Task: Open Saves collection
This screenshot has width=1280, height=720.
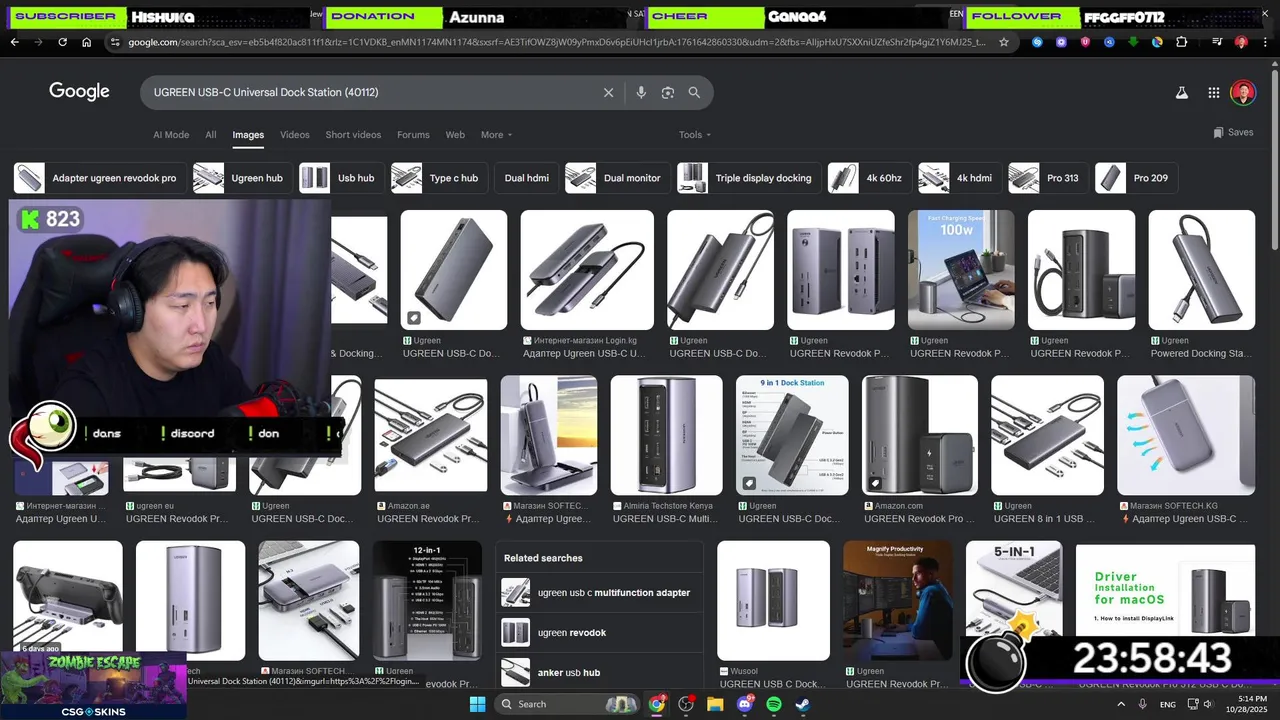Action: 1233,132
